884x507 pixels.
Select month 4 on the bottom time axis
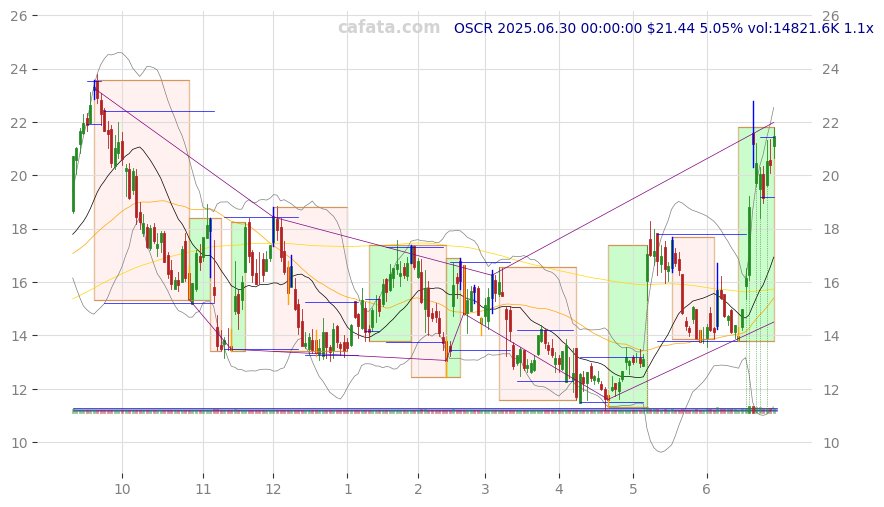click(559, 489)
